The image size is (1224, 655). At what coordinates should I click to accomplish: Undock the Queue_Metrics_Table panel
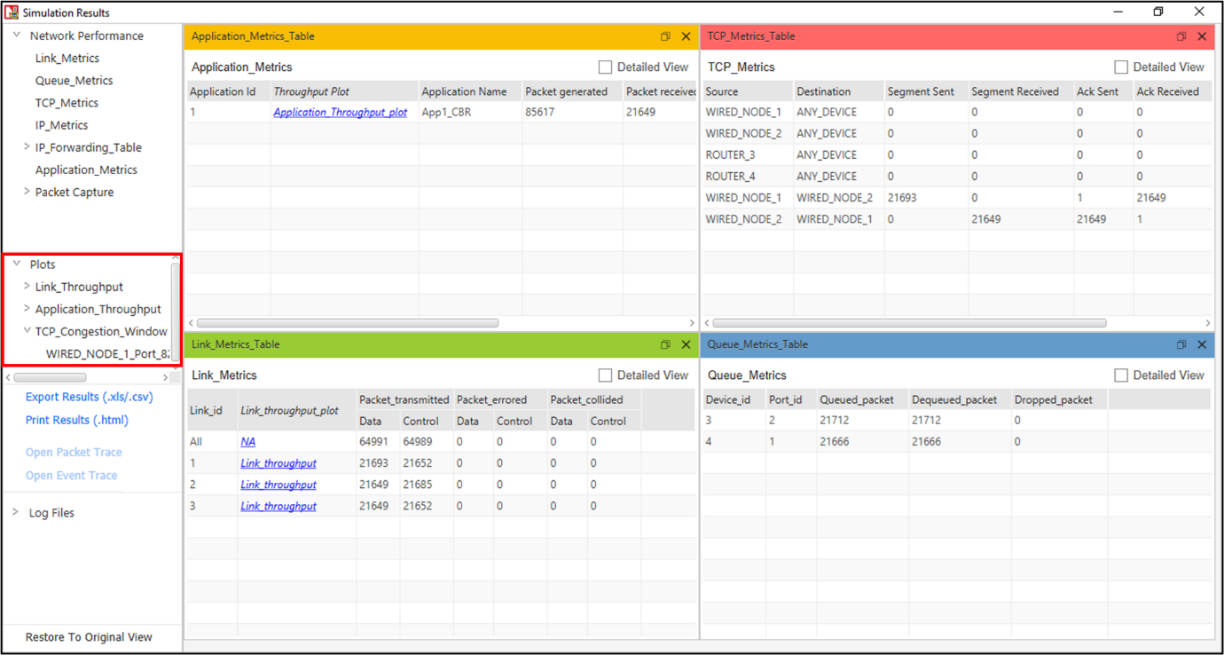click(1181, 345)
